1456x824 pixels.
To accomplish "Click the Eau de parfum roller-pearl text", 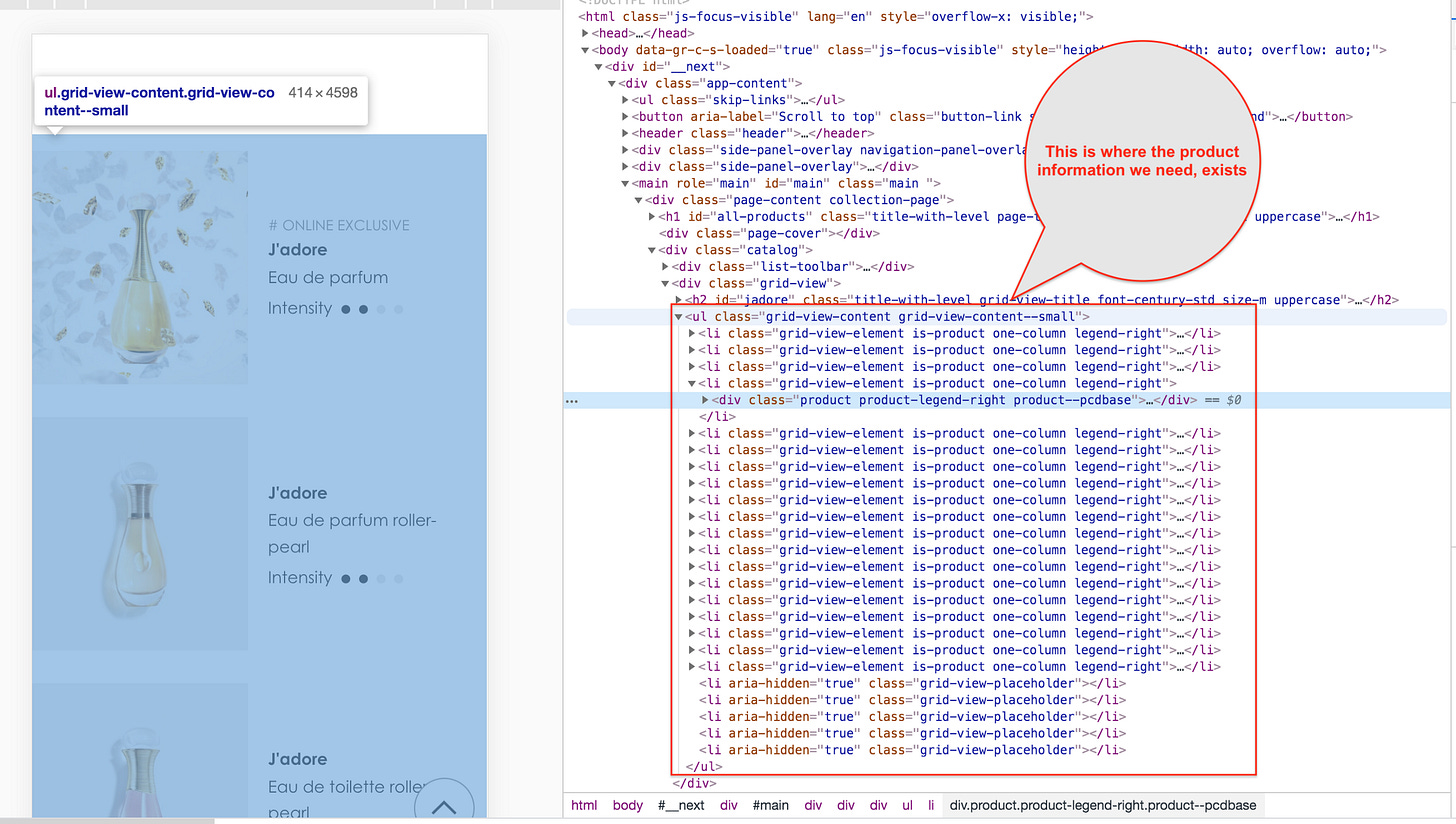I will pos(352,534).
